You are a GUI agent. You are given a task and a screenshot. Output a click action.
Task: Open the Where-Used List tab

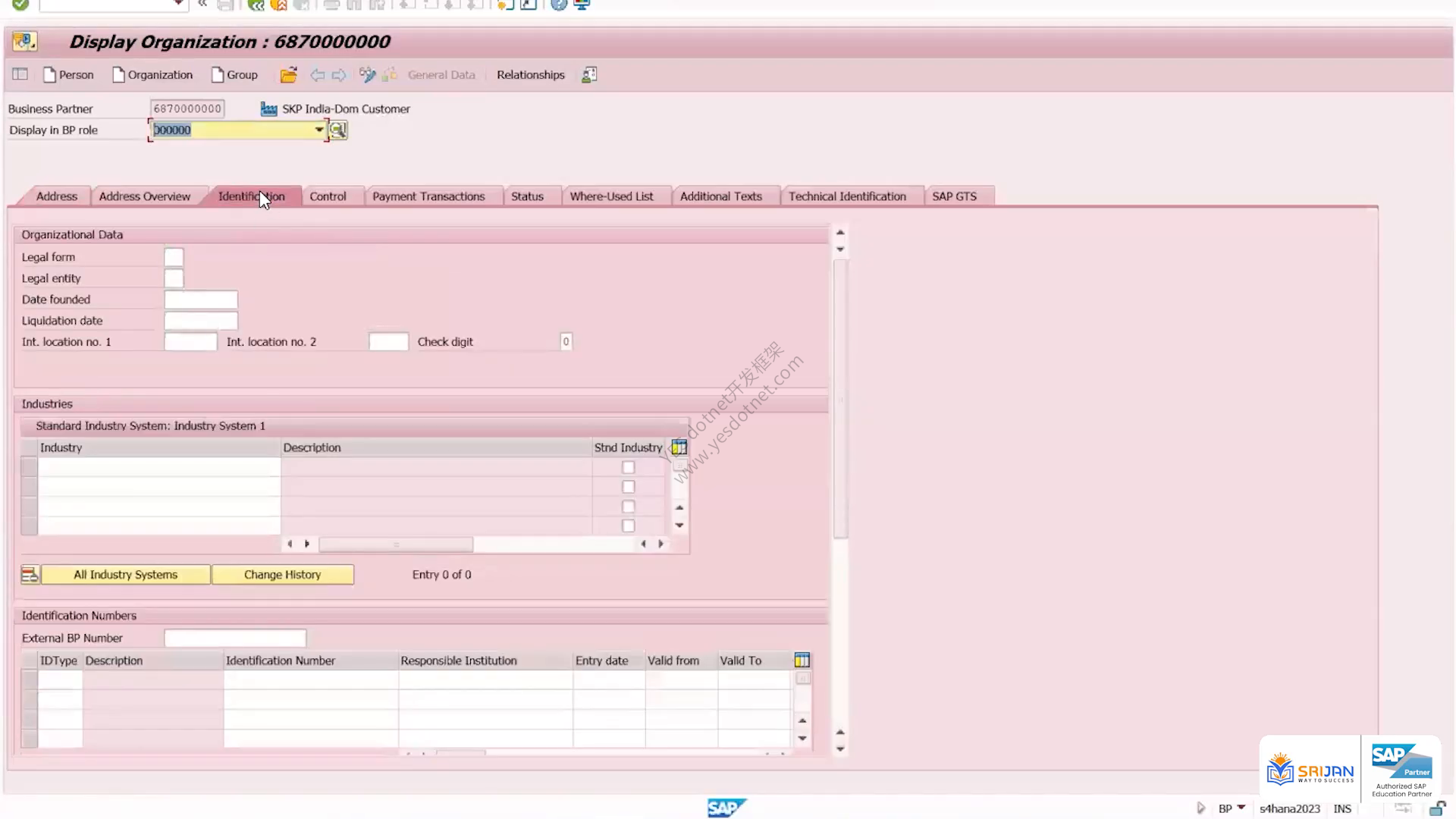click(611, 196)
